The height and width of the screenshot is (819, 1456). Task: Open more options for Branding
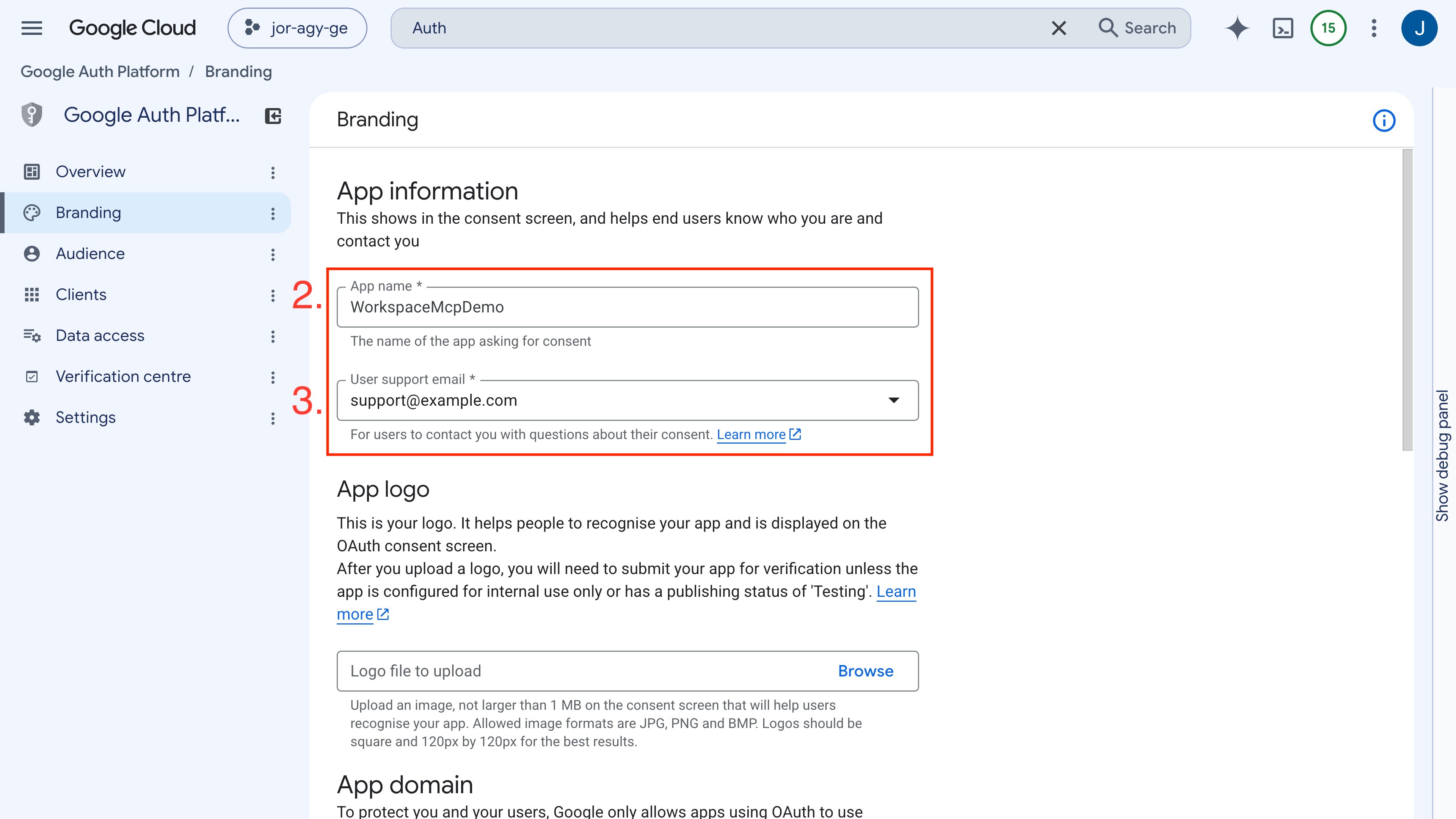pos(273,213)
